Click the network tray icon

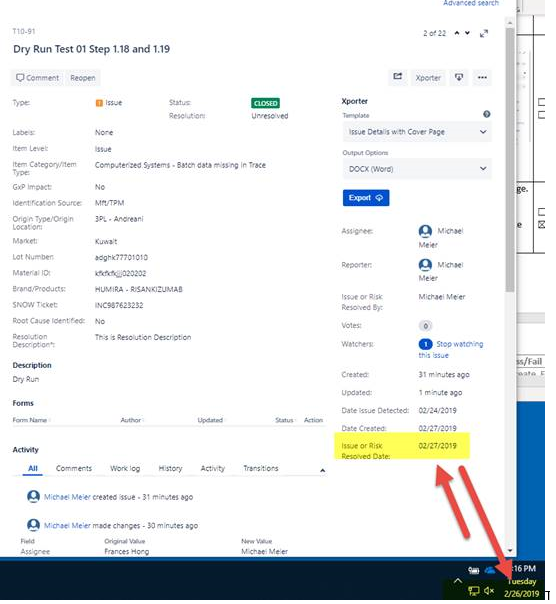pyautogui.click(x=474, y=591)
